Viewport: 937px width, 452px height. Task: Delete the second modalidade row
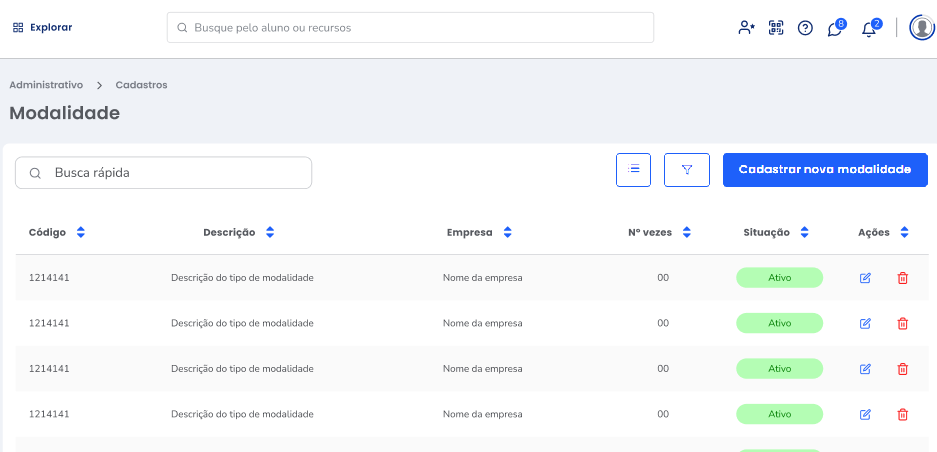point(902,323)
